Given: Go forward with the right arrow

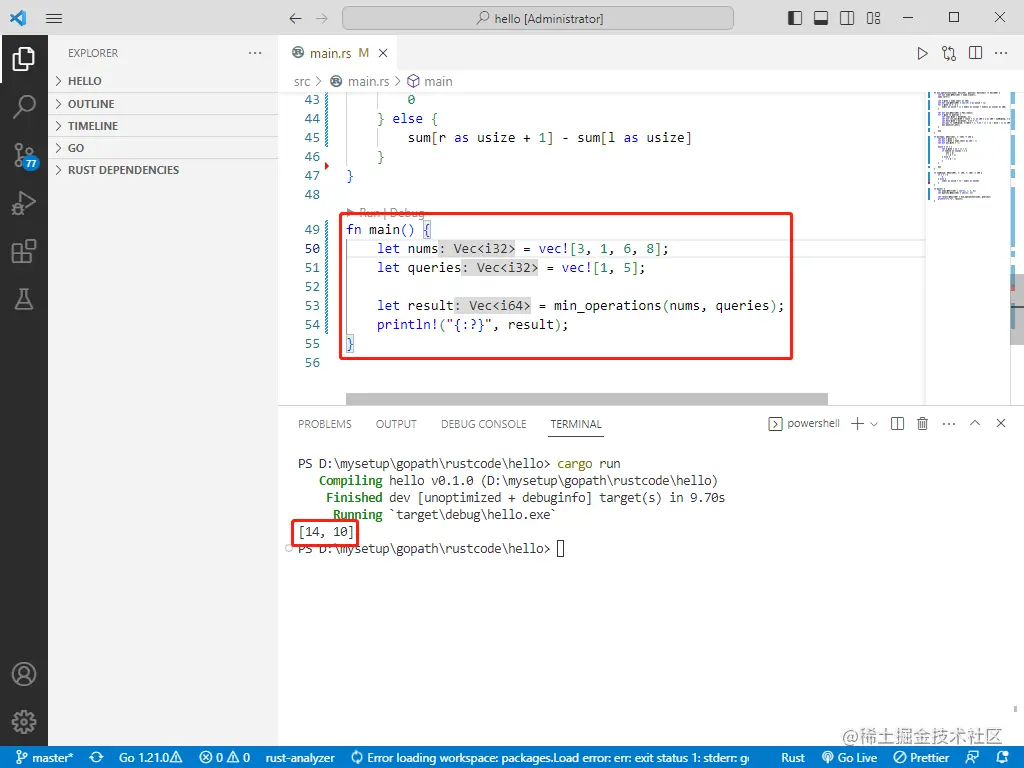Looking at the screenshot, I should (322, 18).
